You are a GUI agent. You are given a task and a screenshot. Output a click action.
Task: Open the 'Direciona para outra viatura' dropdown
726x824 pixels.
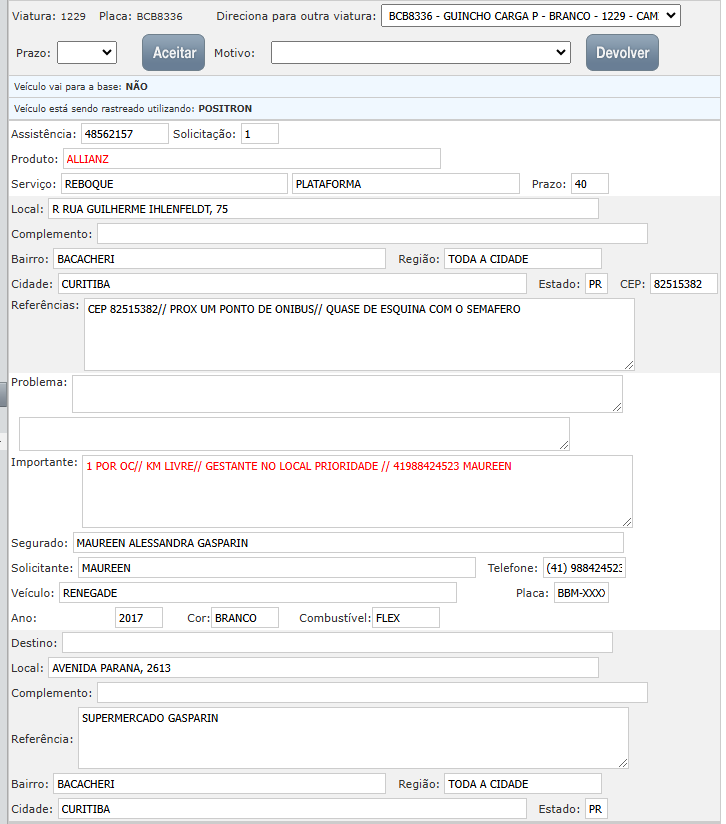[530, 16]
